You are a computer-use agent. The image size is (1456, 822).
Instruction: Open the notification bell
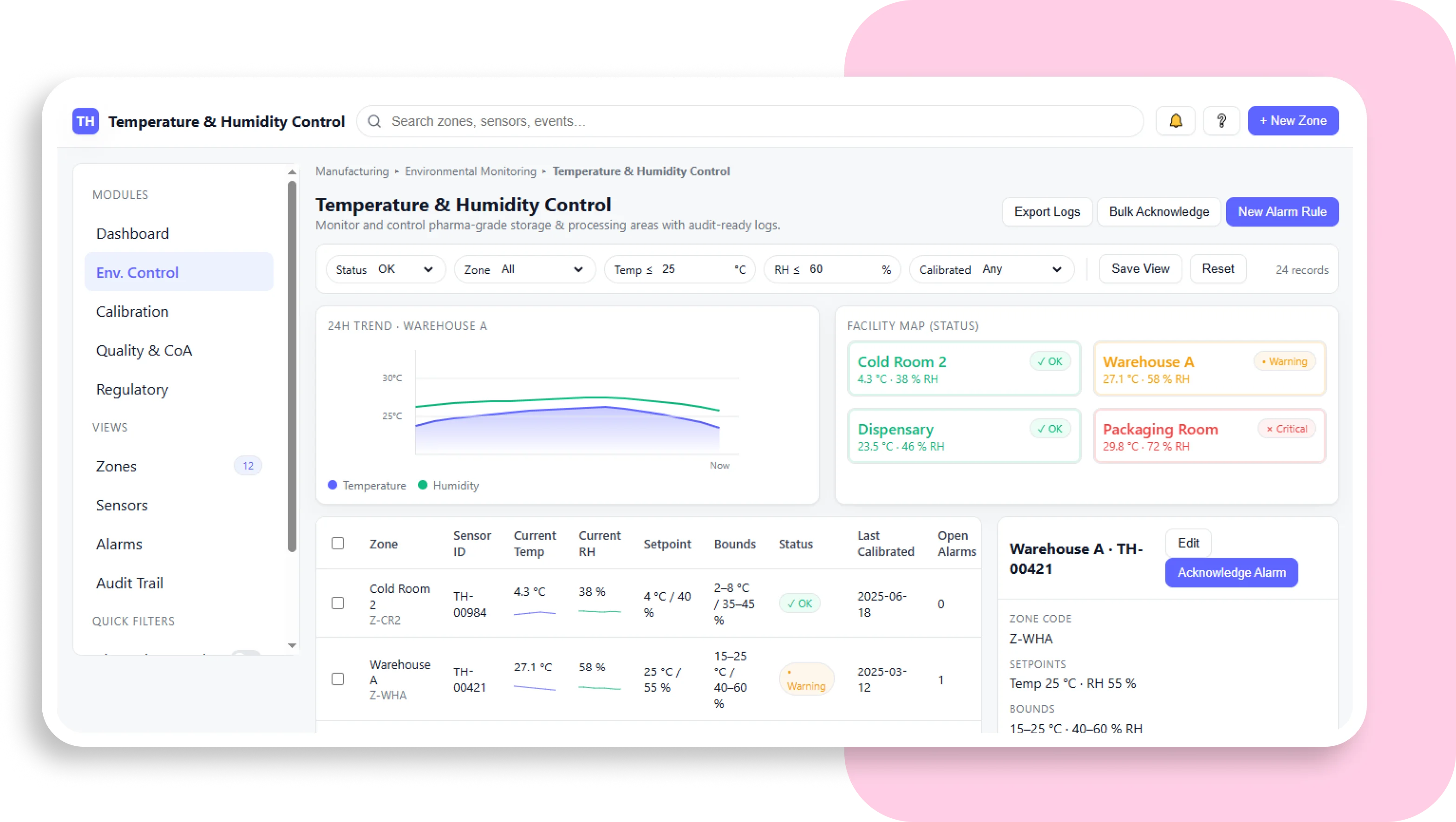click(x=1175, y=120)
